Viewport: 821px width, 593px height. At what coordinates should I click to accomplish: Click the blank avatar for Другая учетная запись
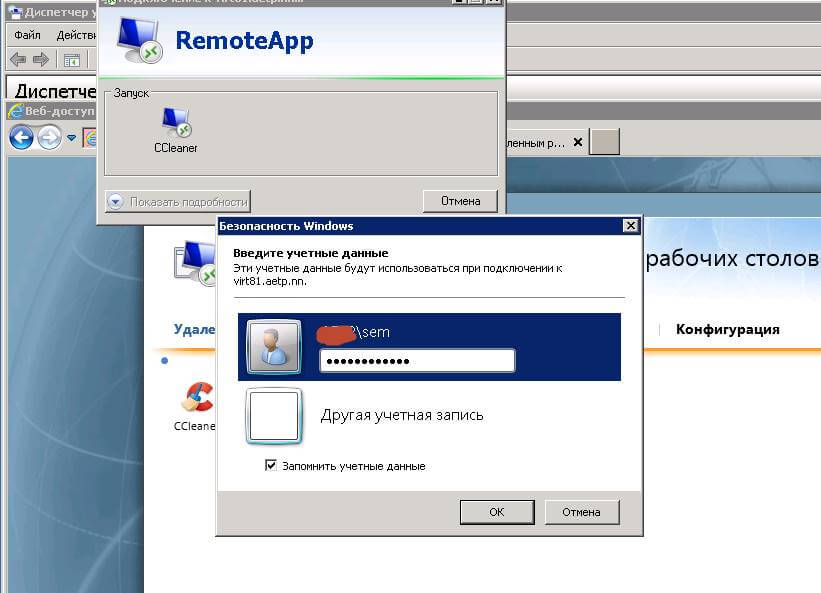[x=274, y=416]
